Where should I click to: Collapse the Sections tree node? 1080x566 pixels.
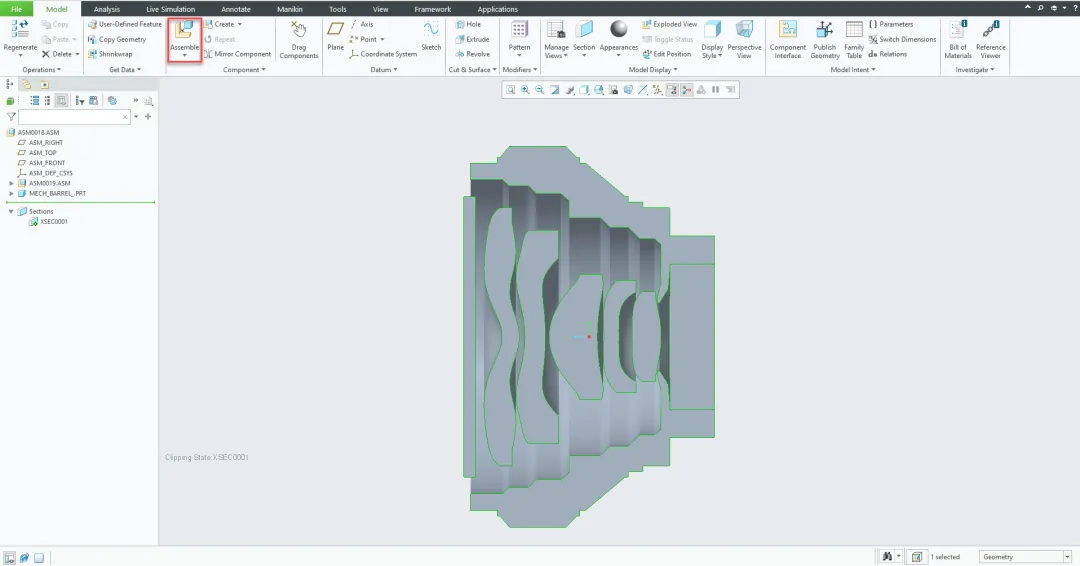(11, 211)
